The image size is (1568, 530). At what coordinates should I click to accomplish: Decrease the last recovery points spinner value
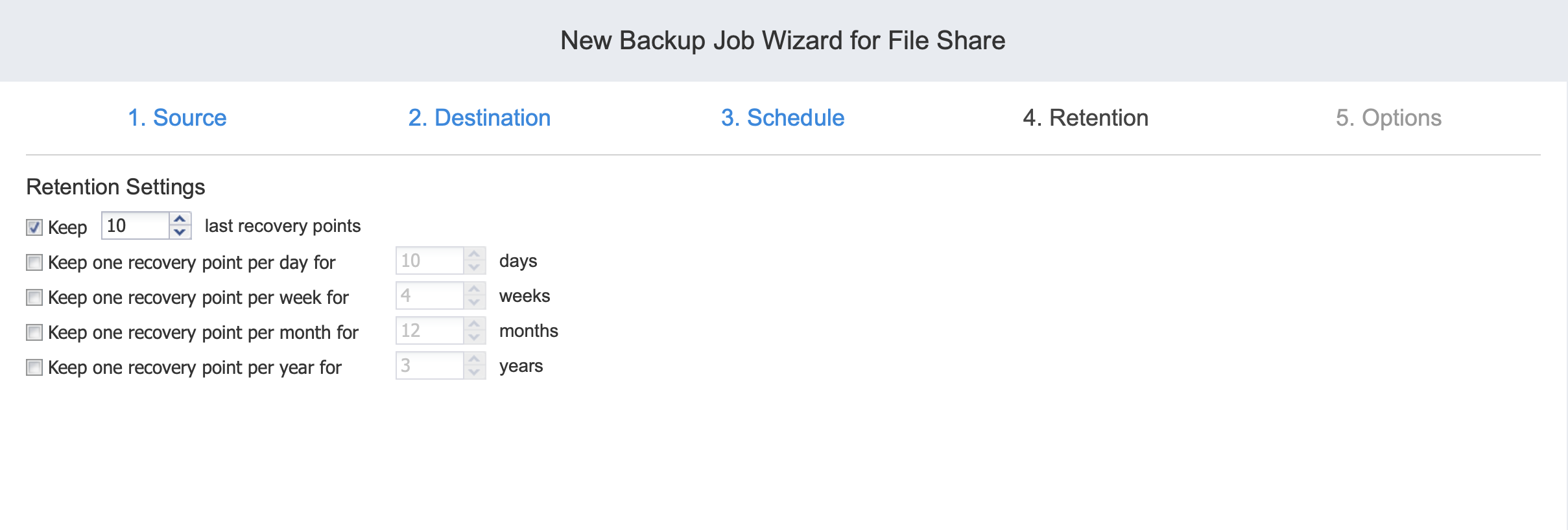(x=180, y=232)
